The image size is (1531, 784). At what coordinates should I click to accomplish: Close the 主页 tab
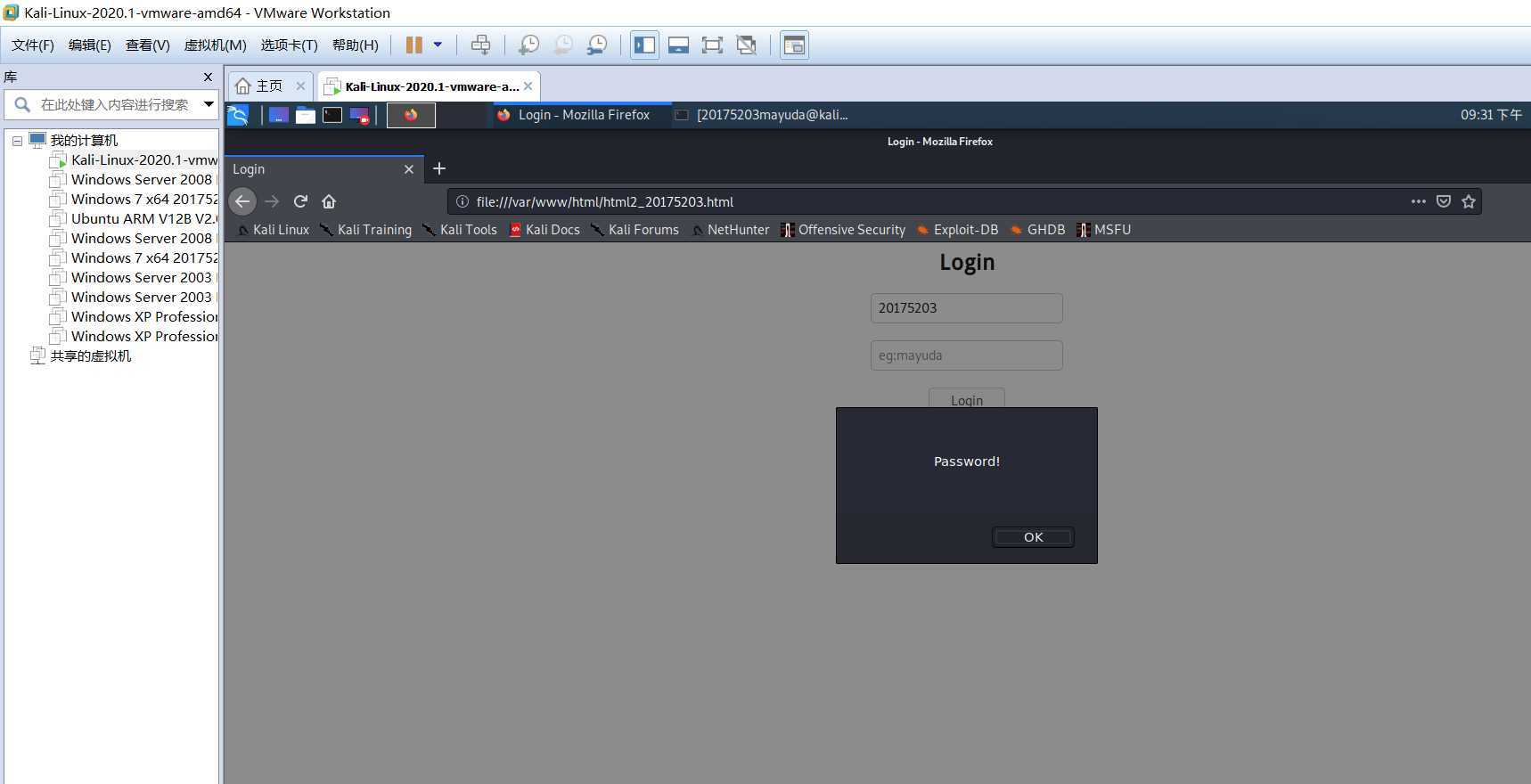(x=300, y=86)
